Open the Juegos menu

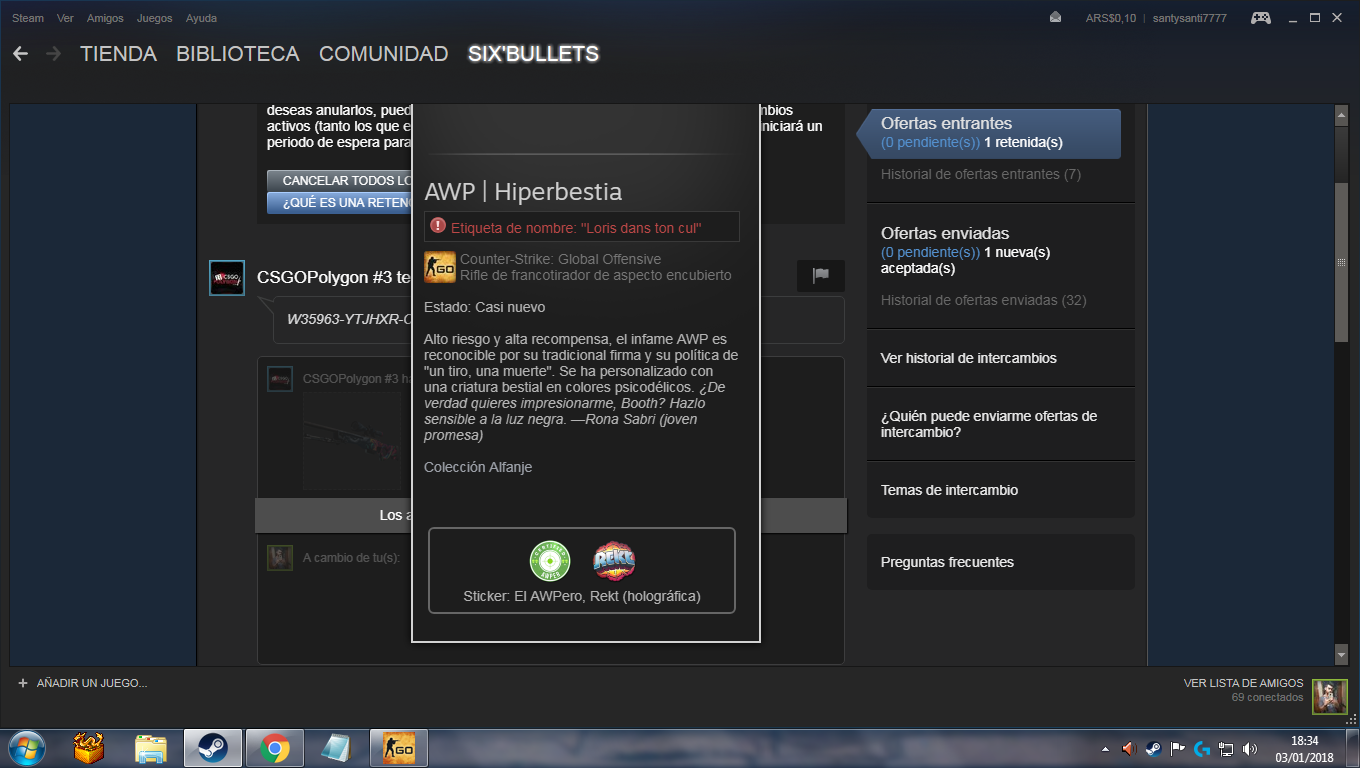(x=154, y=18)
